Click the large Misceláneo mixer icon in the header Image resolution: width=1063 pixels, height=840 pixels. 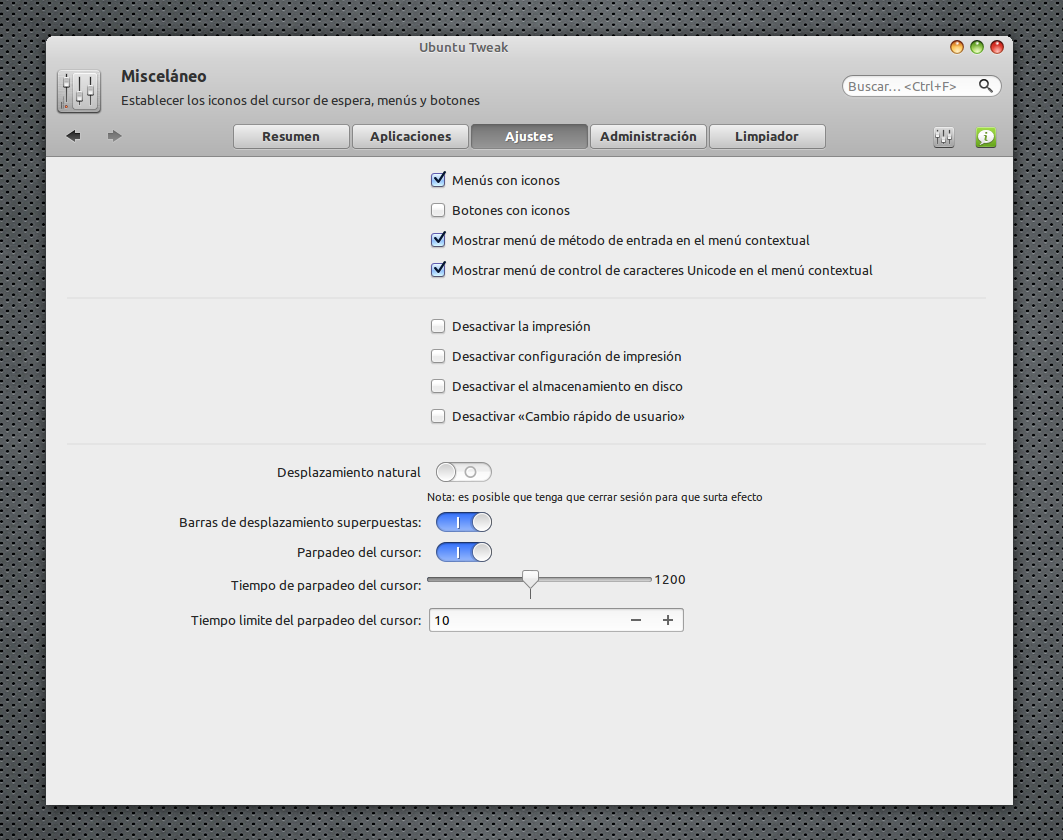(79, 91)
